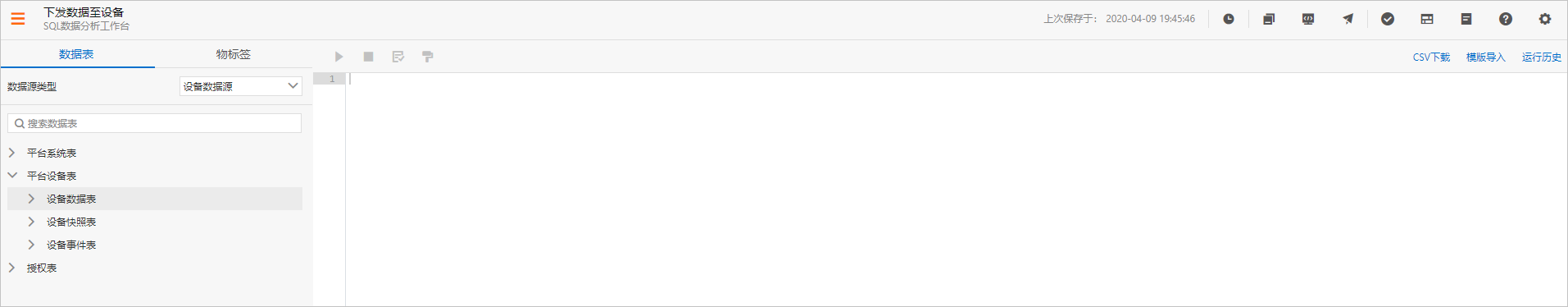Open the orange hamburger menu
1568x307 pixels.
tap(18, 19)
